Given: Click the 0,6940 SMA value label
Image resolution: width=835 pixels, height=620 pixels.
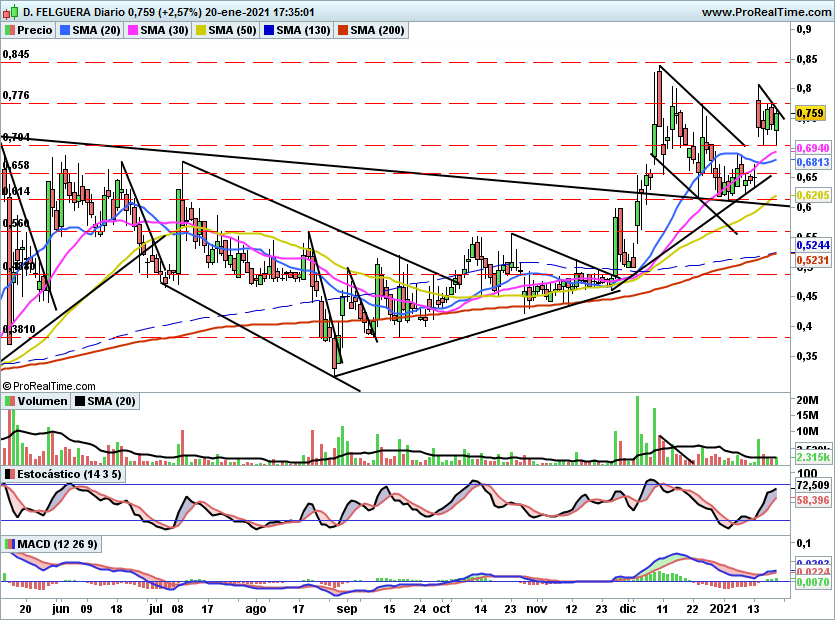Looking at the screenshot, I should pos(813,148).
